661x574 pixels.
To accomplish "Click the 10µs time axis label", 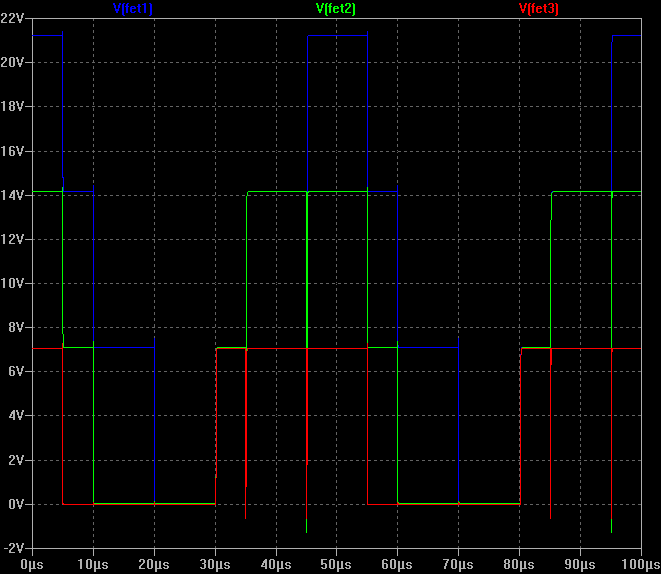I will click(93, 565).
